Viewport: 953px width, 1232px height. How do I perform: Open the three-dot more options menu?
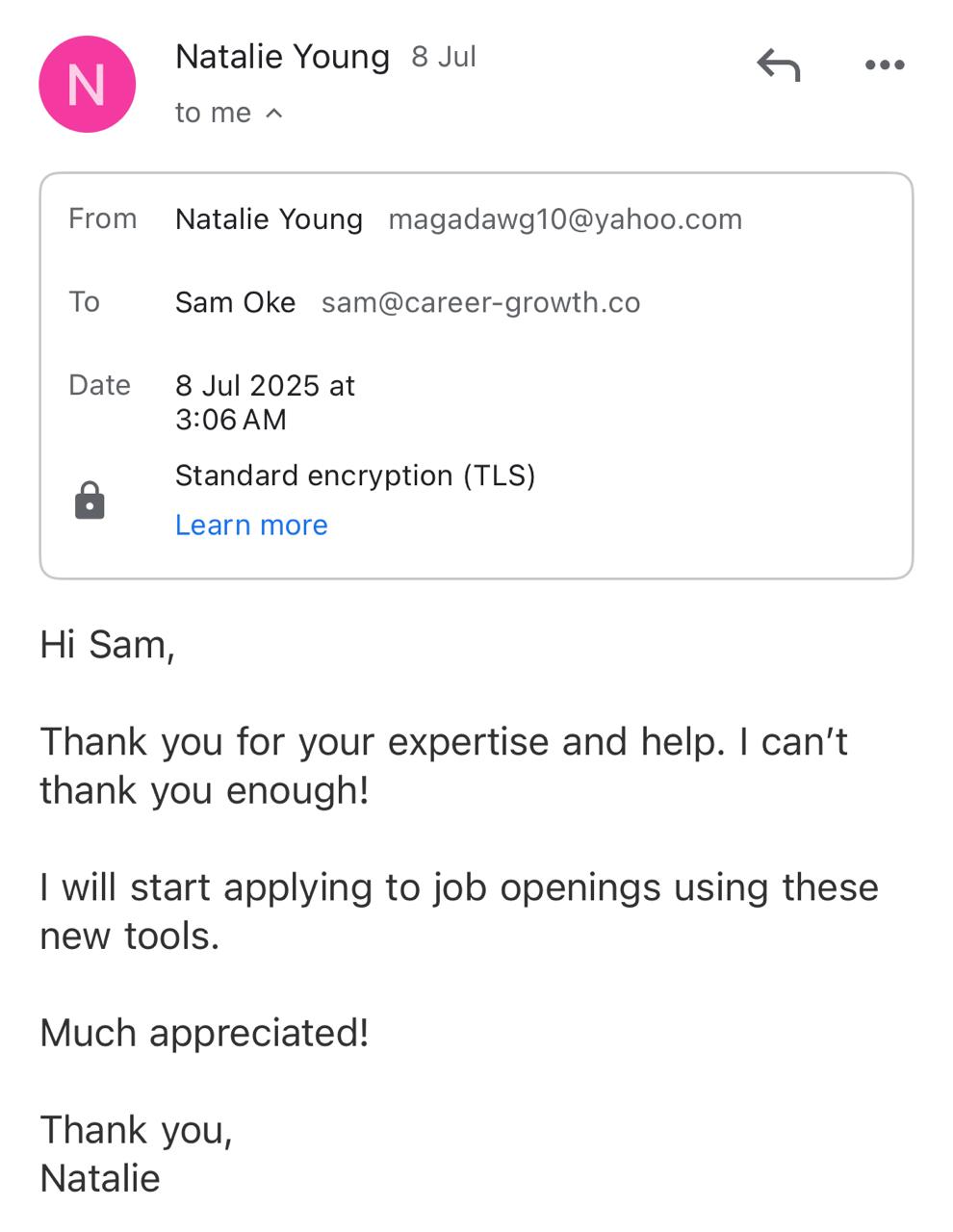click(885, 65)
